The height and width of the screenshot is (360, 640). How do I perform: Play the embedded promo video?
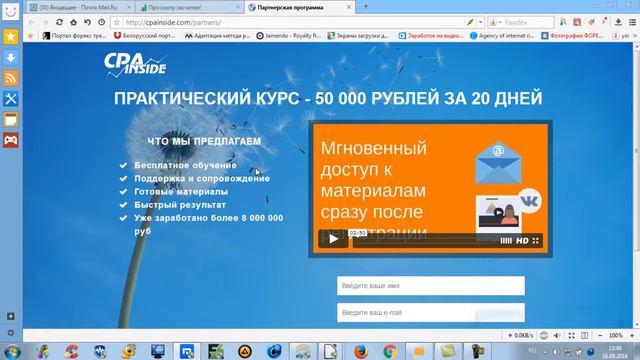click(x=333, y=239)
